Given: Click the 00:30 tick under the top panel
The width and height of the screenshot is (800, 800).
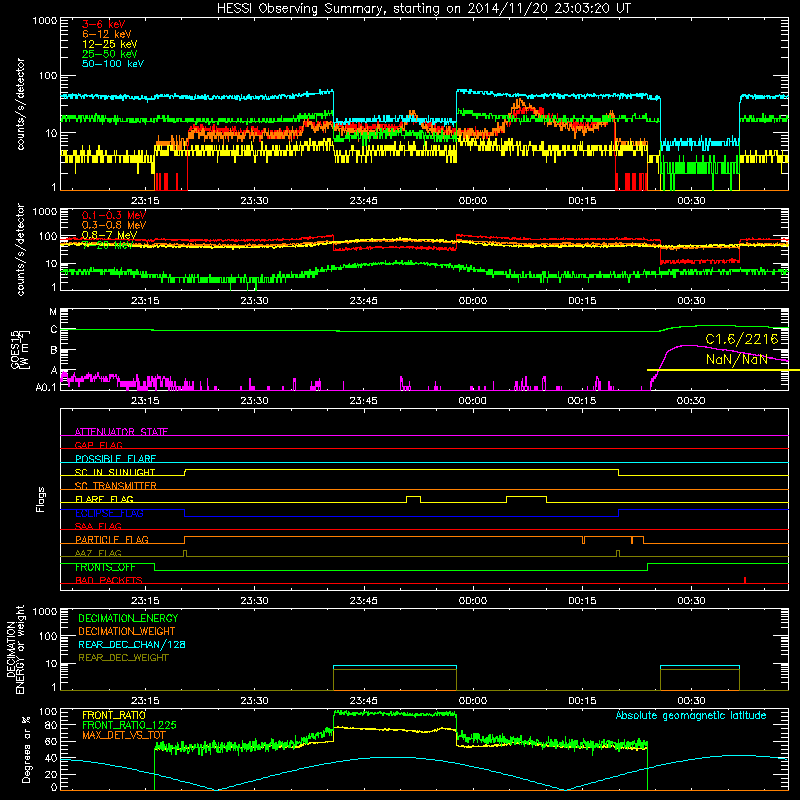Looking at the screenshot, I should 691,201.
